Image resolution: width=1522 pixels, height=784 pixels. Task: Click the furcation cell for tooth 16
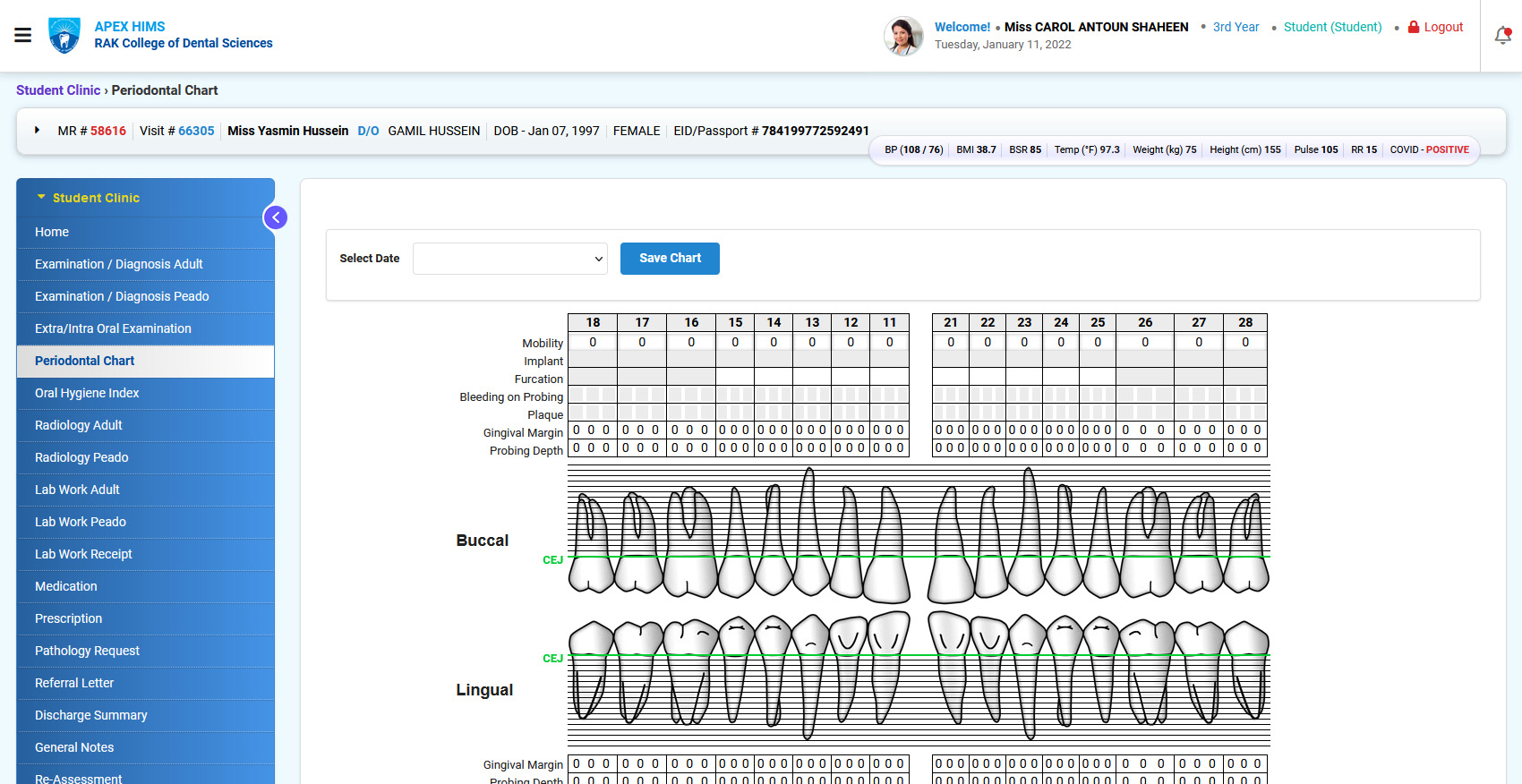tap(691, 377)
